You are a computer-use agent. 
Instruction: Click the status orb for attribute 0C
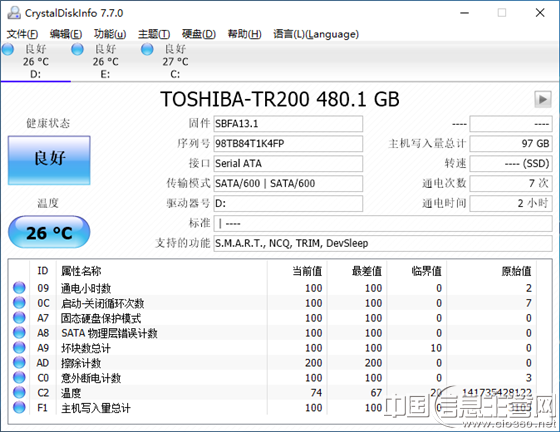[x=19, y=302]
